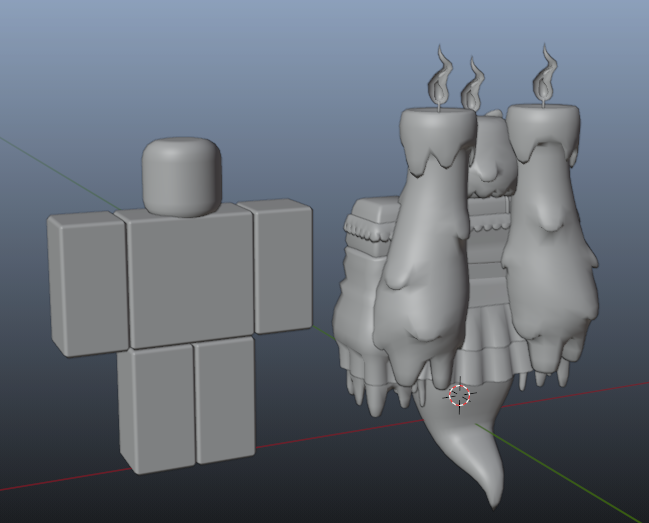Click the 3D cursor crosshair in viewport

point(459,395)
